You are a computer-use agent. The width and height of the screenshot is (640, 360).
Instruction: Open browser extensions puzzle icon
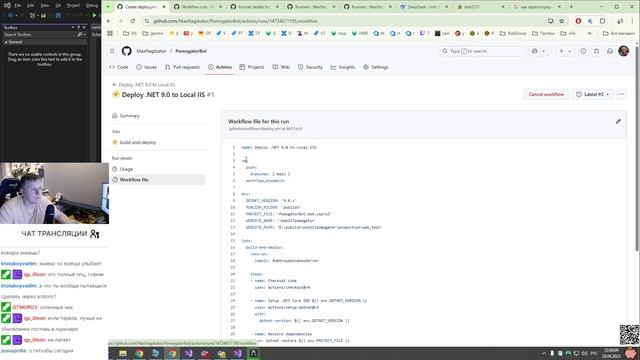(x=602, y=21)
